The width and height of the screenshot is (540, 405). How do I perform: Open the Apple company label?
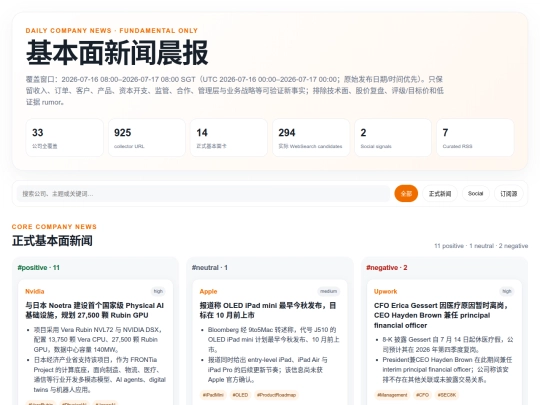tap(208, 291)
